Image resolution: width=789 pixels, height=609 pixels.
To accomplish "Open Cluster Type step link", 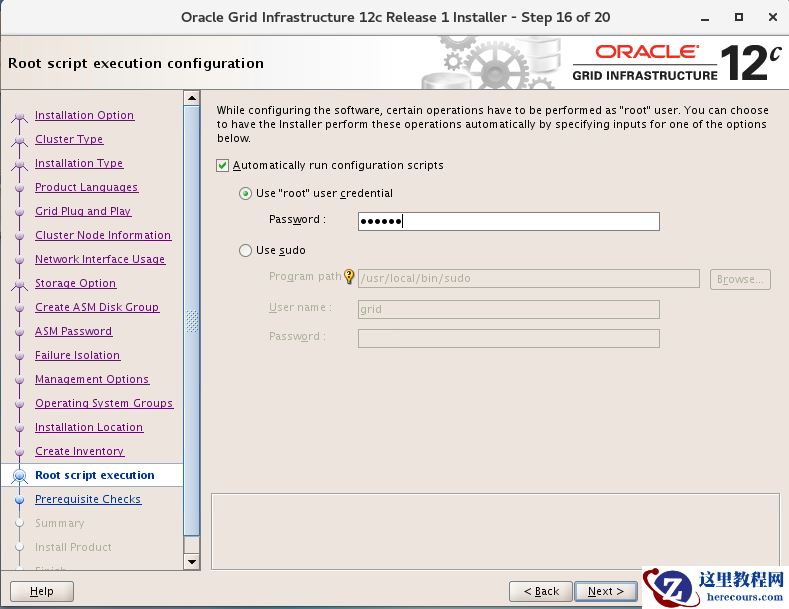I will click(x=69, y=139).
